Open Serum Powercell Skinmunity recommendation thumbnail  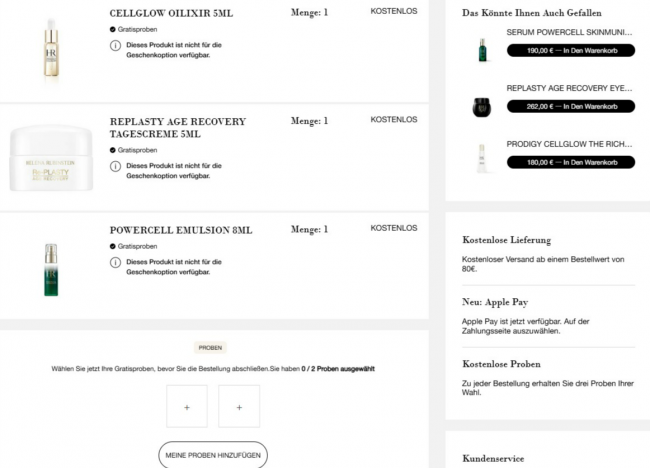click(482, 50)
